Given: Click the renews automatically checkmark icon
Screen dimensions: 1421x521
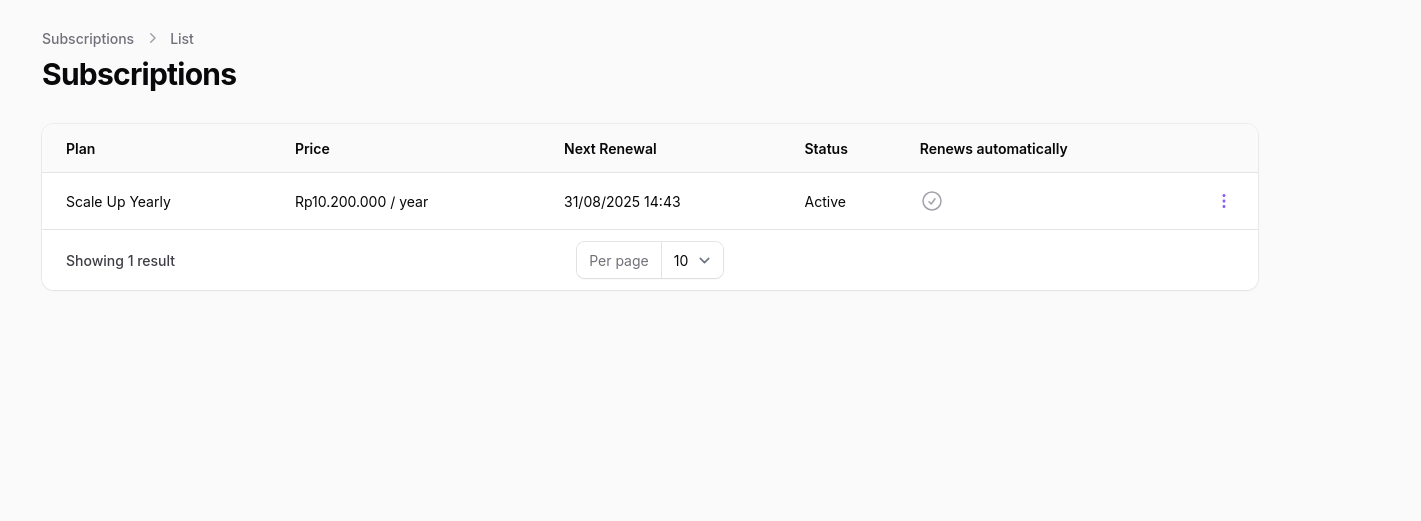Looking at the screenshot, I should [x=932, y=201].
